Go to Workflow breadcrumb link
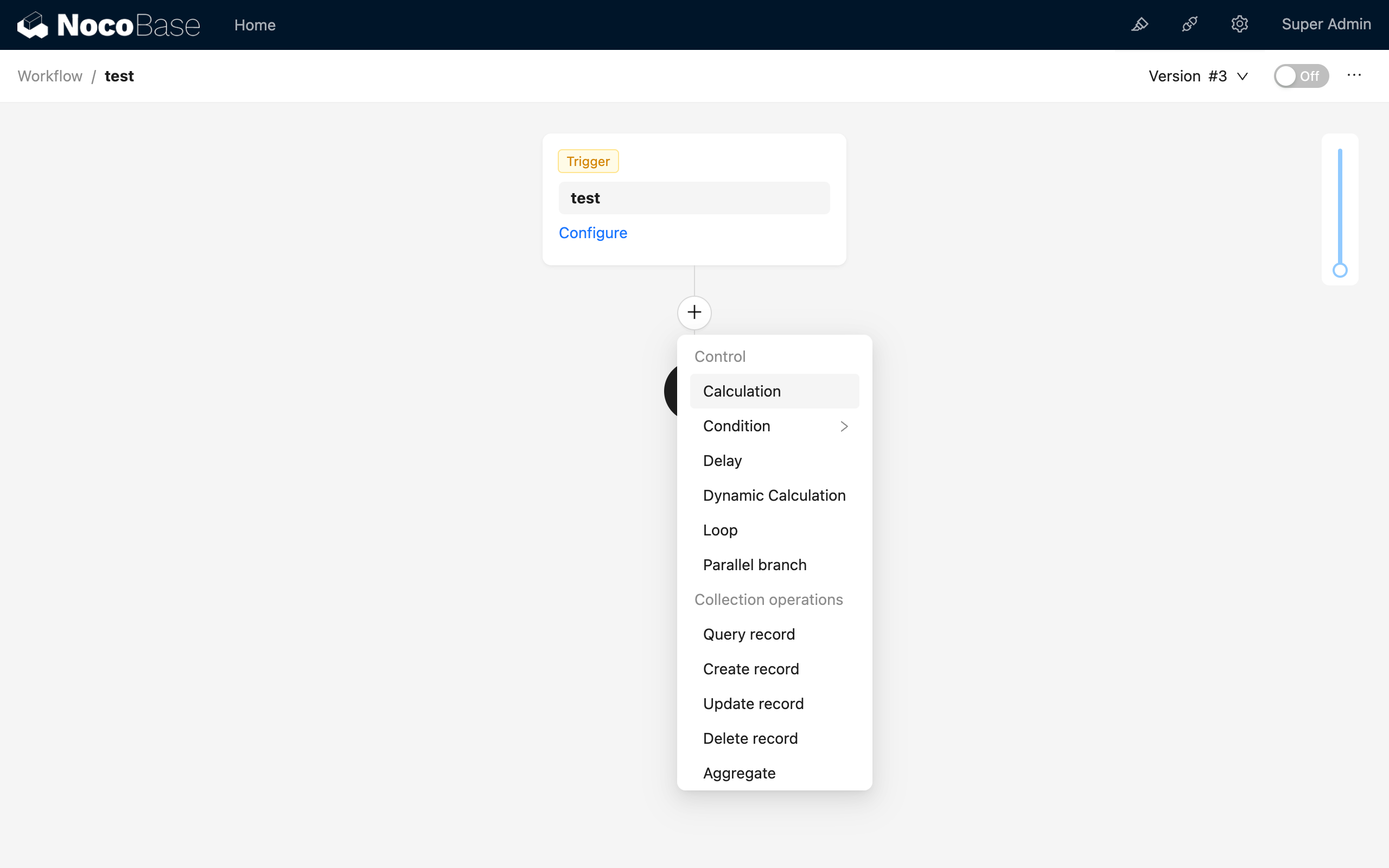The height and width of the screenshot is (868, 1389). click(50, 76)
